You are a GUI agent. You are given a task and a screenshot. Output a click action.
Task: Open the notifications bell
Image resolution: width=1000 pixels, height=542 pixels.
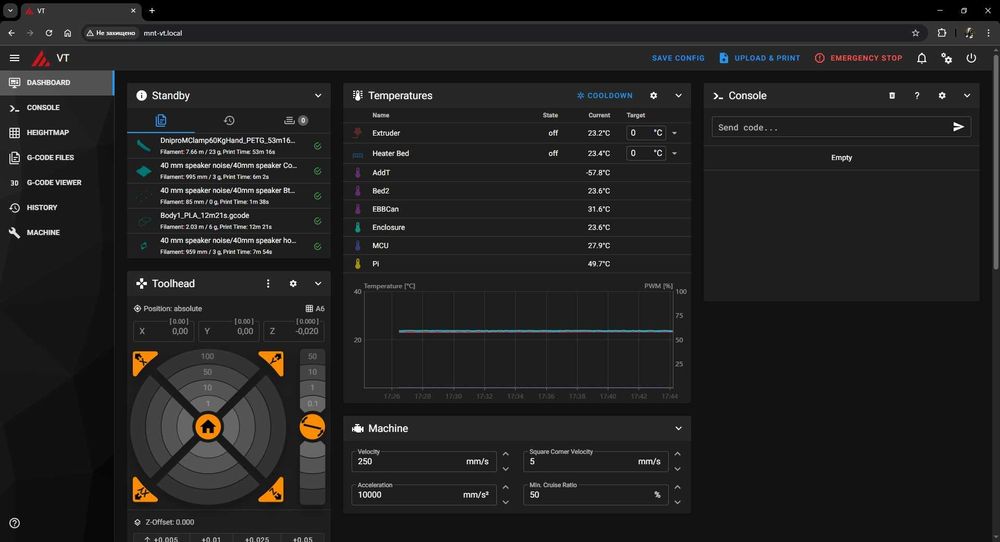(921, 58)
